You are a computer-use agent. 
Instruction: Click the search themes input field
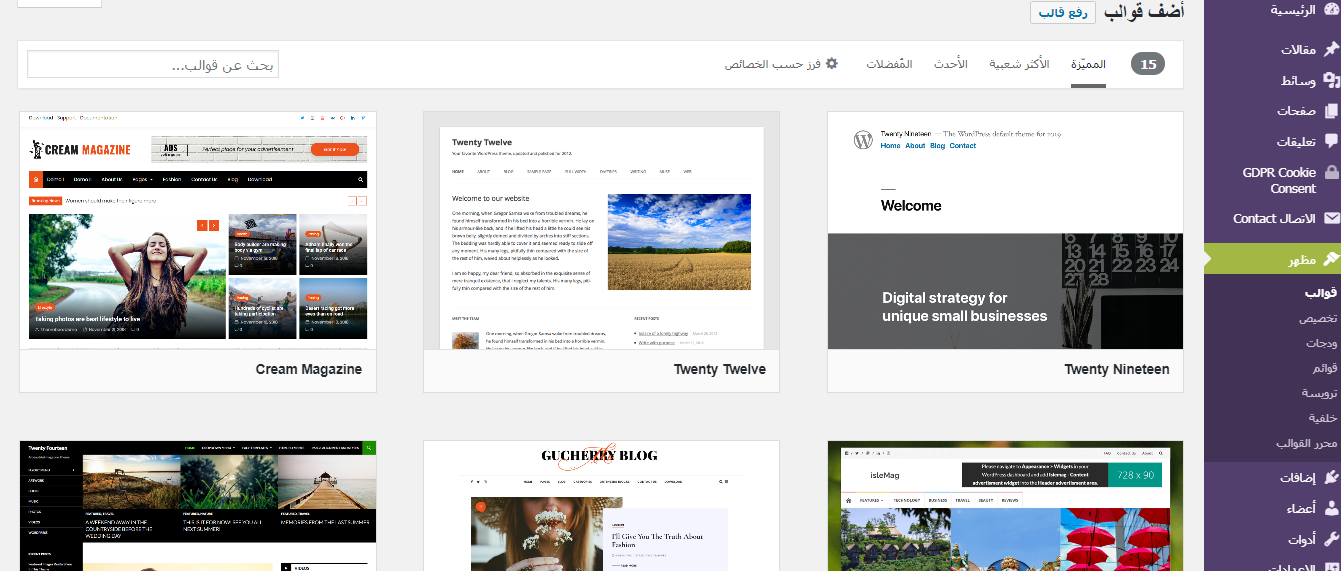click(x=153, y=65)
